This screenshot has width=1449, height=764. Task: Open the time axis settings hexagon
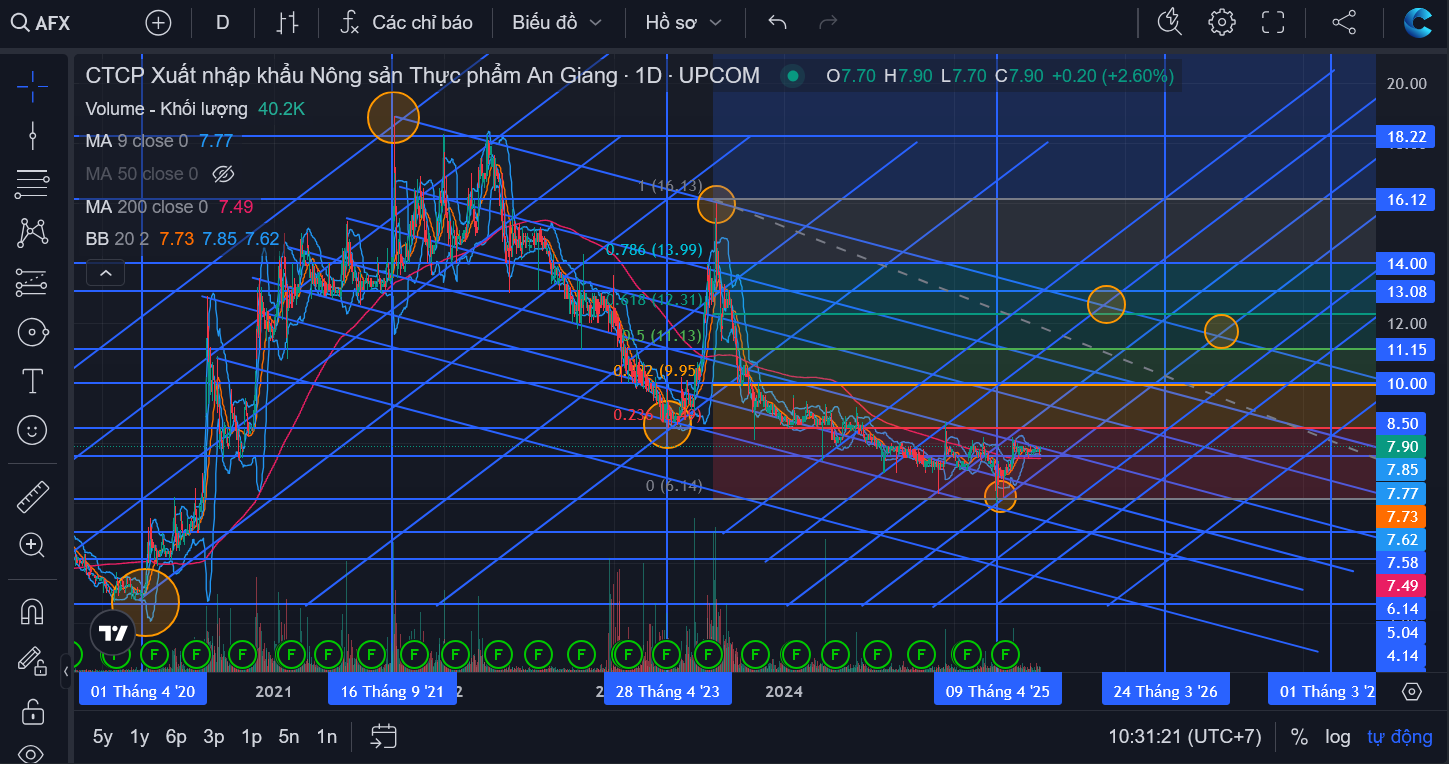pos(1411,691)
